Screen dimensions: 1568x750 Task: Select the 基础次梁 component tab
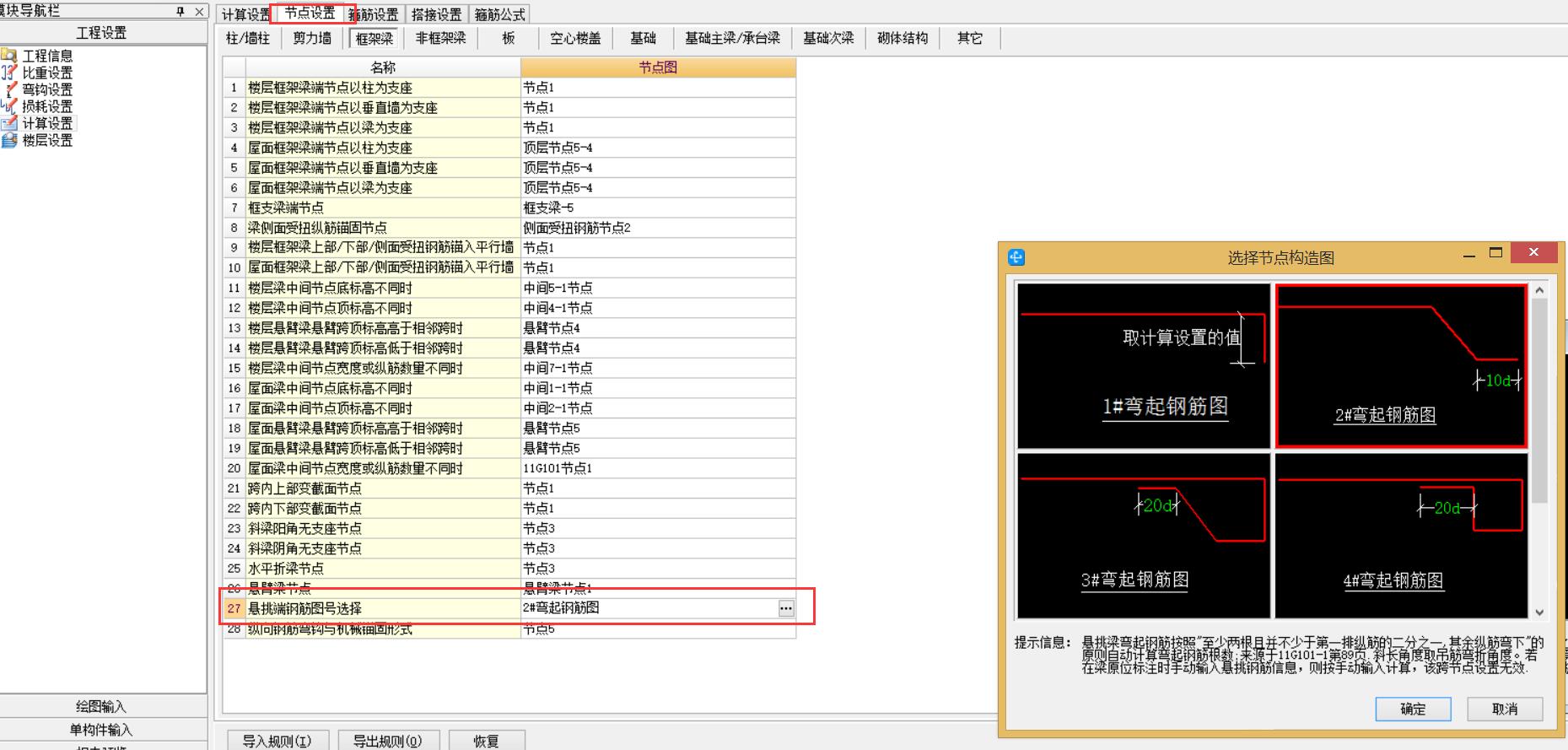click(x=828, y=39)
